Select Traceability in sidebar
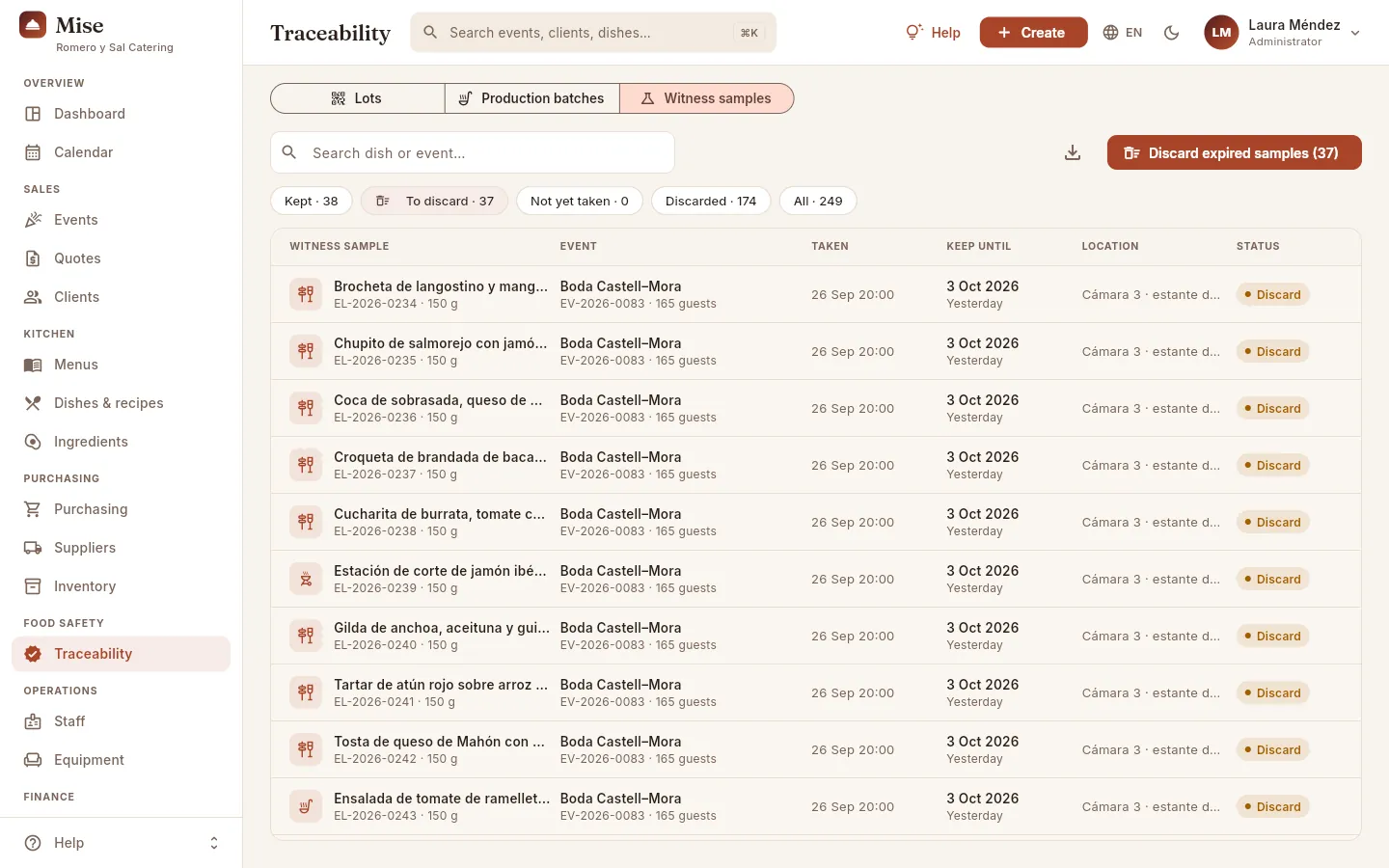1389x868 pixels. [121, 654]
